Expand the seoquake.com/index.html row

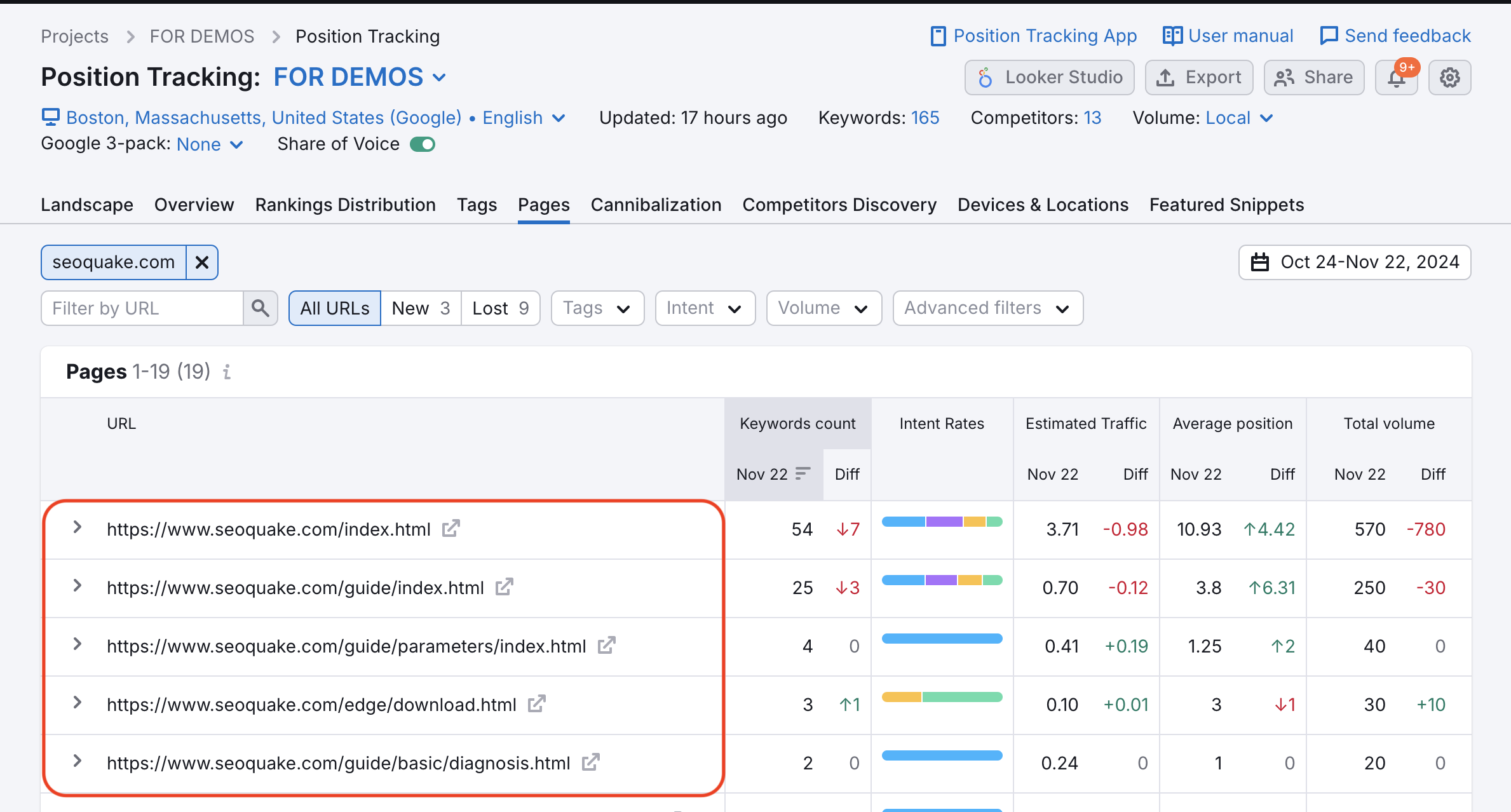(77, 527)
